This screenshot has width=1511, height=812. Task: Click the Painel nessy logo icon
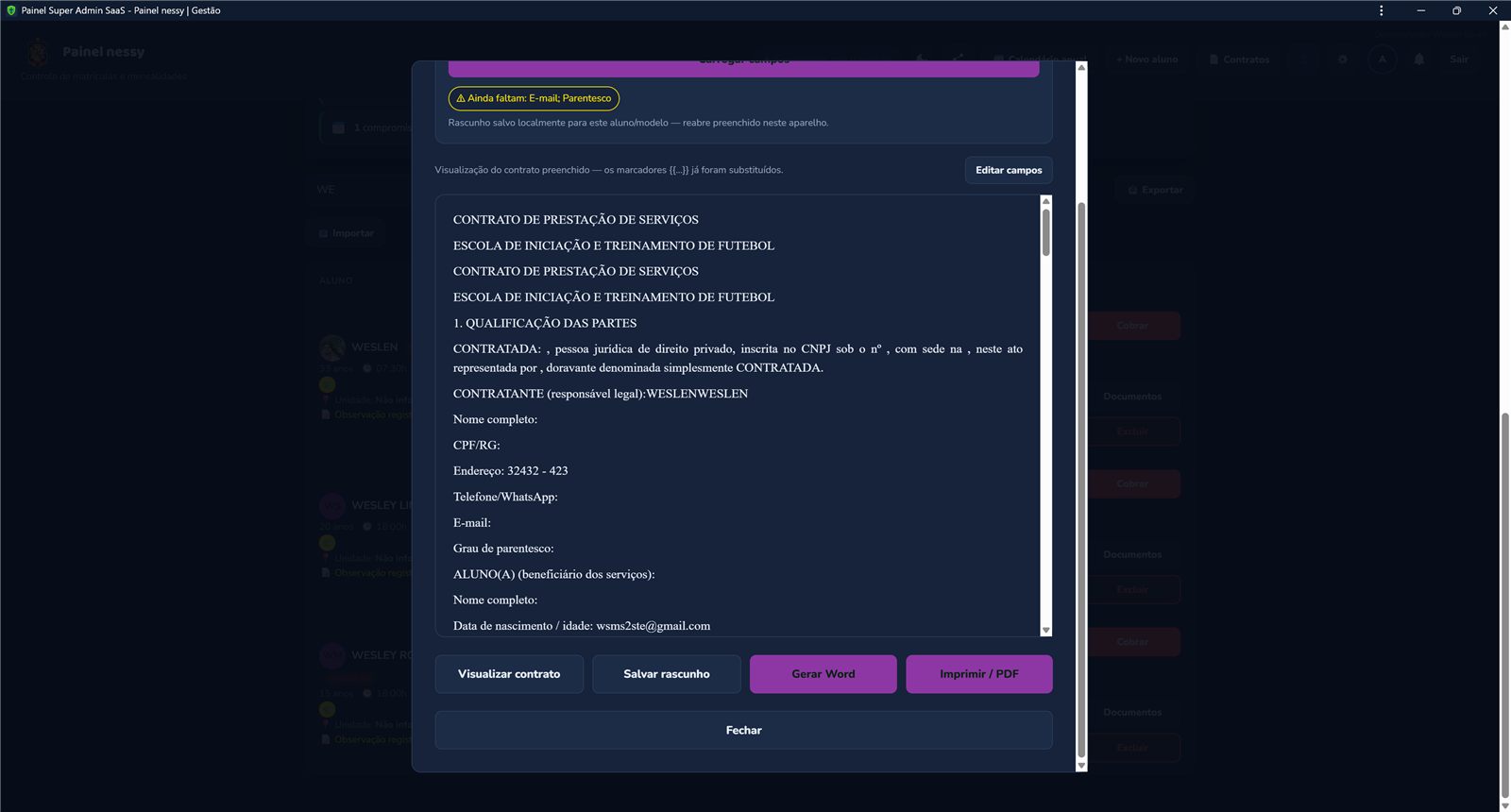point(38,52)
